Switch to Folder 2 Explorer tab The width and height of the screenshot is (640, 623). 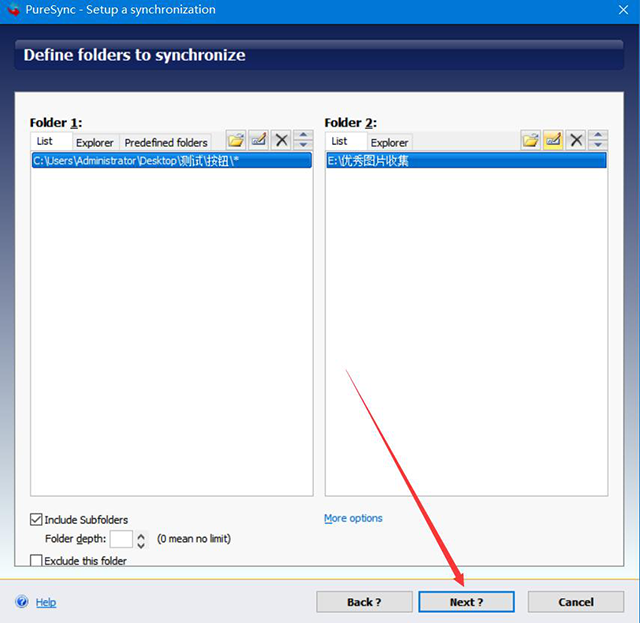[x=389, y=142]
